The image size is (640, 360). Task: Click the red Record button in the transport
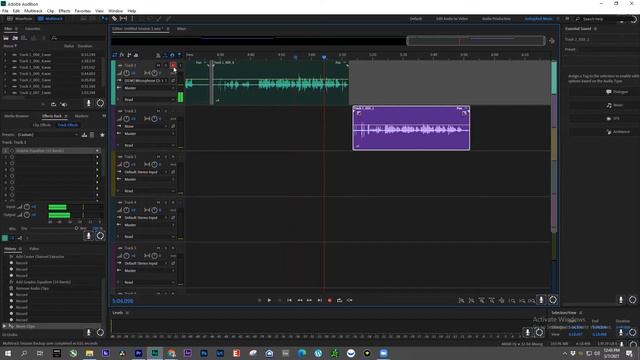329,300
